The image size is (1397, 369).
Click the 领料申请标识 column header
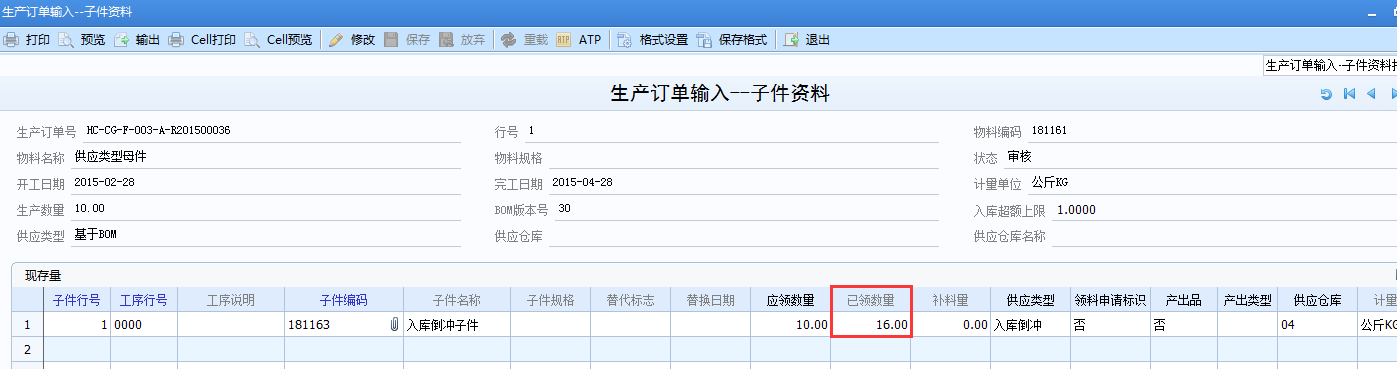click(1110, 300)
